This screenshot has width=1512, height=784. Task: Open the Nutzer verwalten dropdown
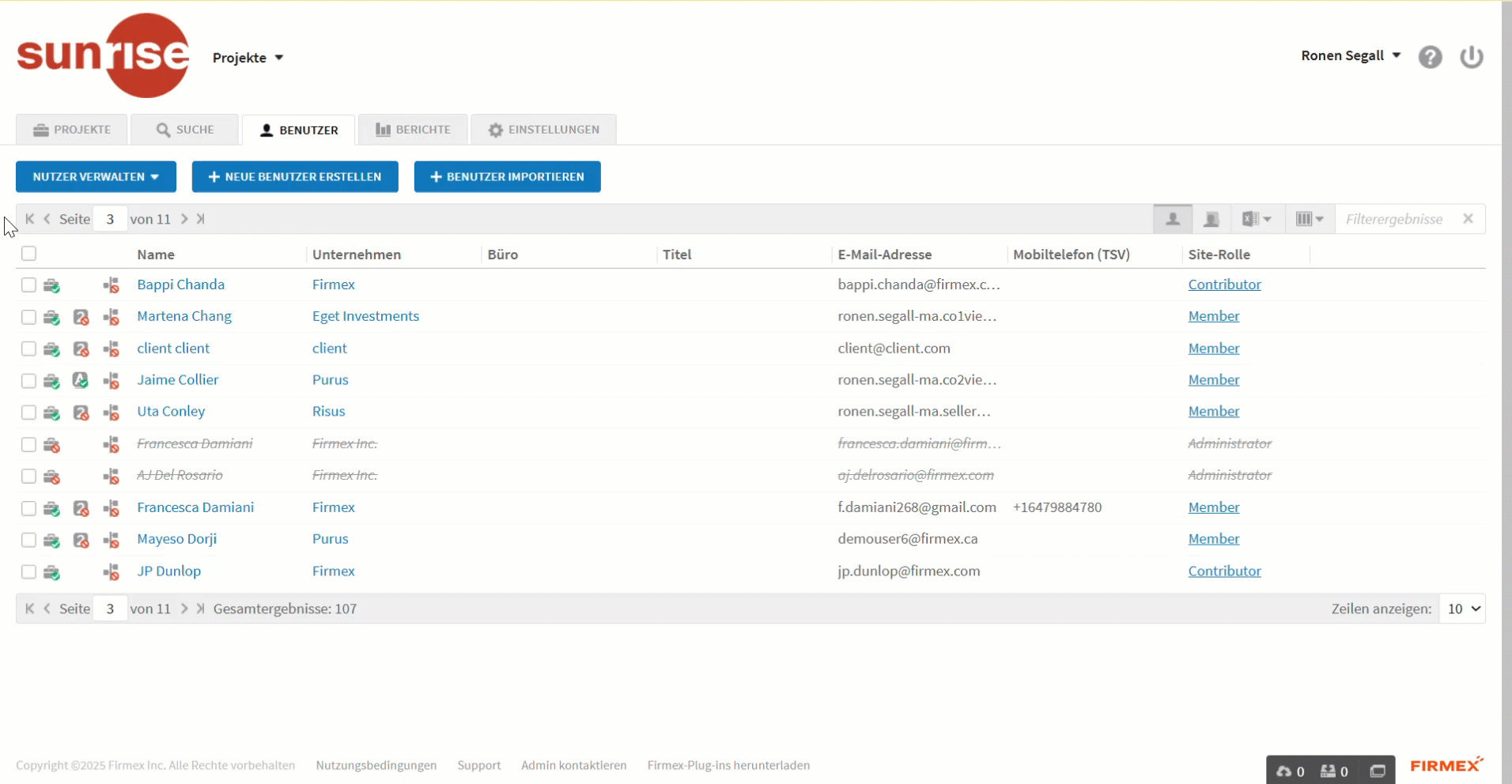(96, 177)
